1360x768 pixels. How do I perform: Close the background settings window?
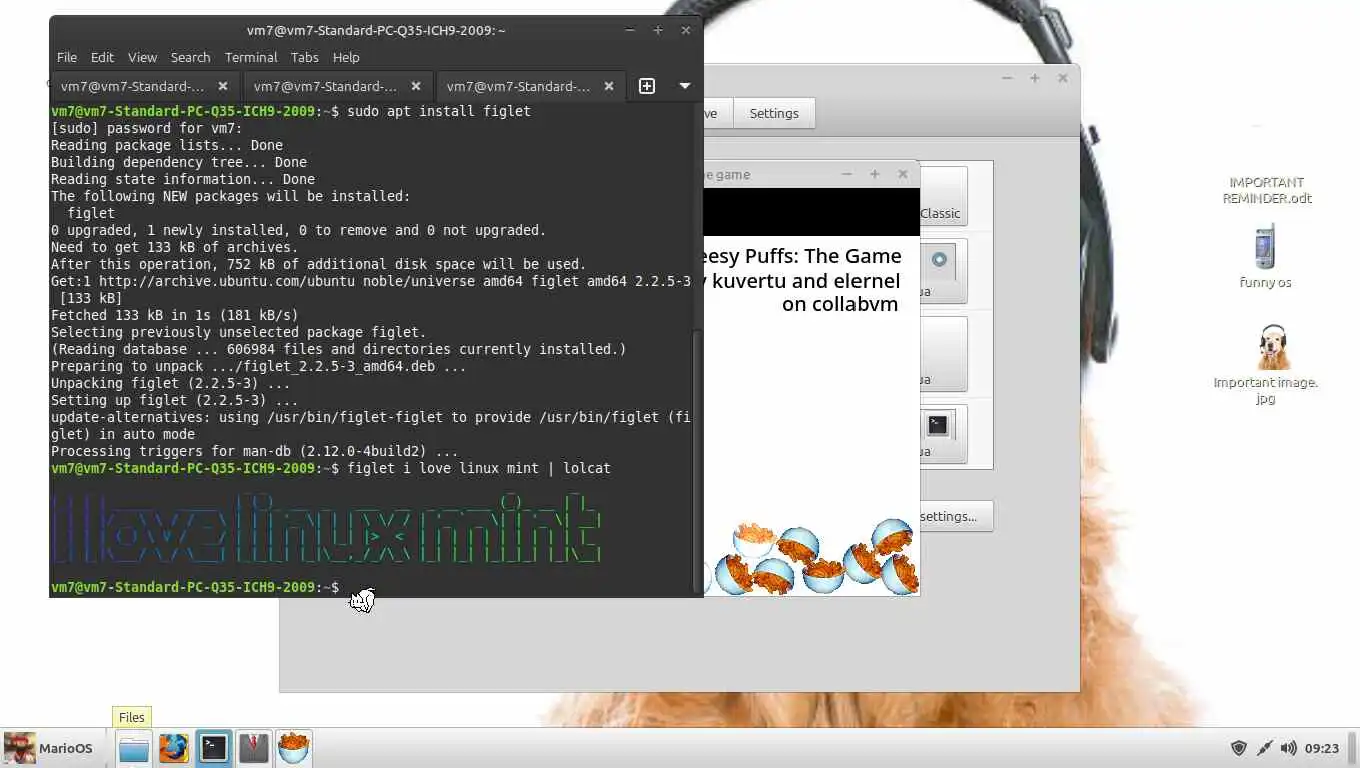click(1063, 78)
